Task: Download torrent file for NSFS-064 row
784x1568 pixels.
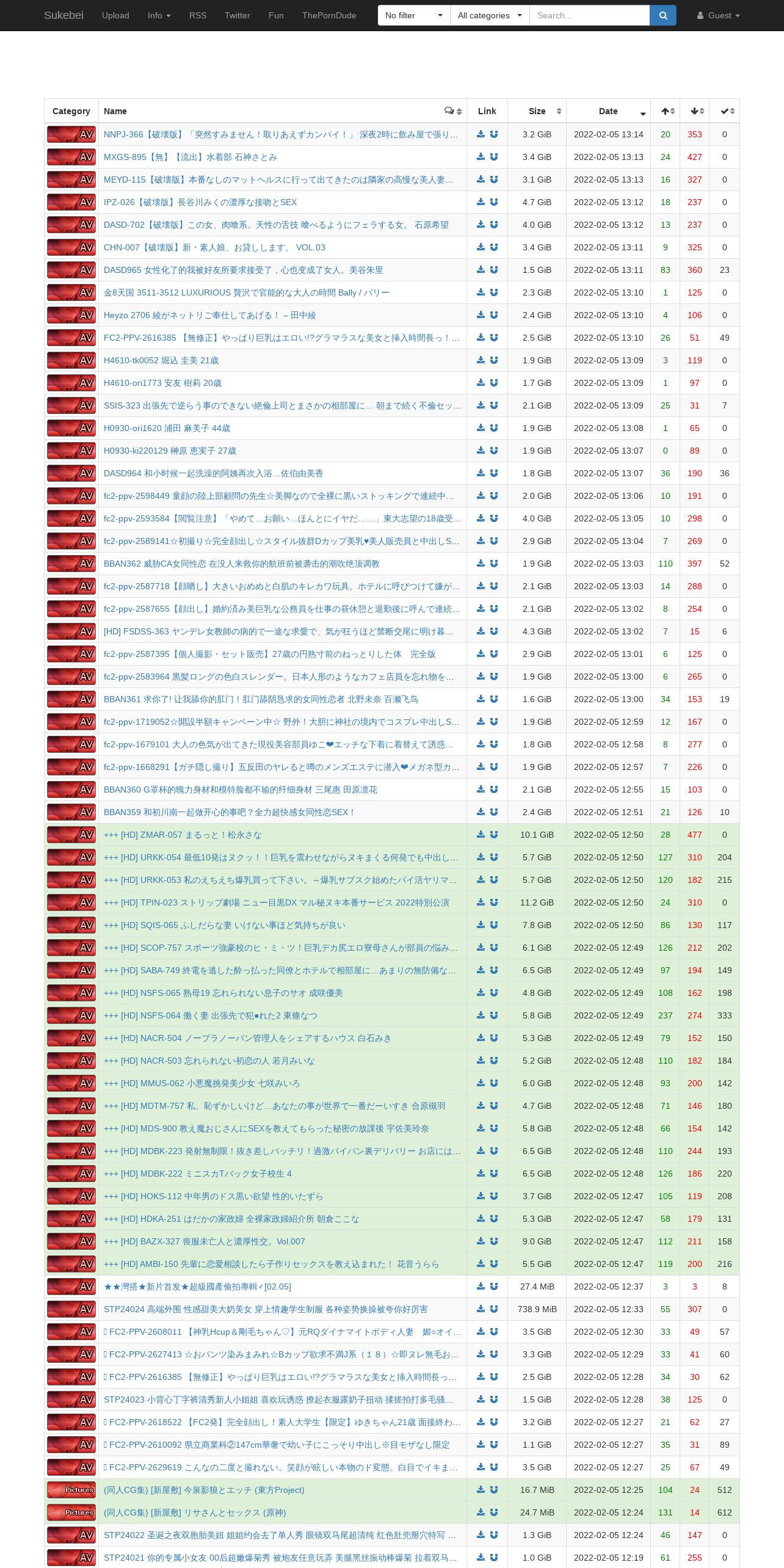Action: pos(481,1015)
